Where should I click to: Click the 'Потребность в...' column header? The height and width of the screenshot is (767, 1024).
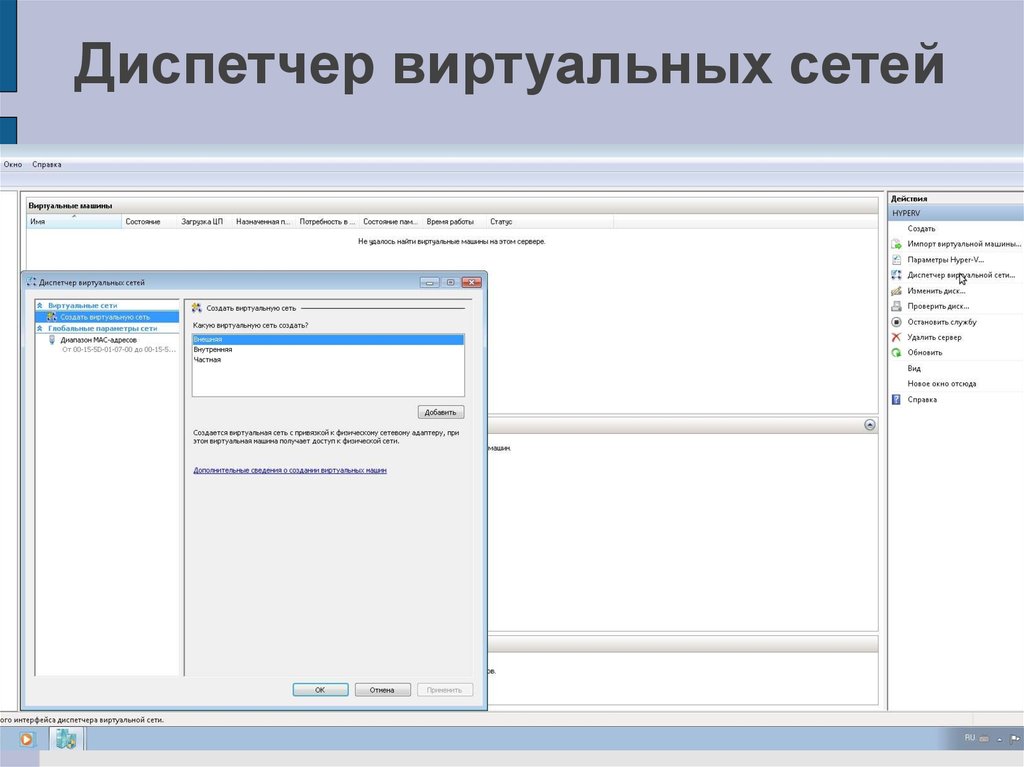pos(327,221)
